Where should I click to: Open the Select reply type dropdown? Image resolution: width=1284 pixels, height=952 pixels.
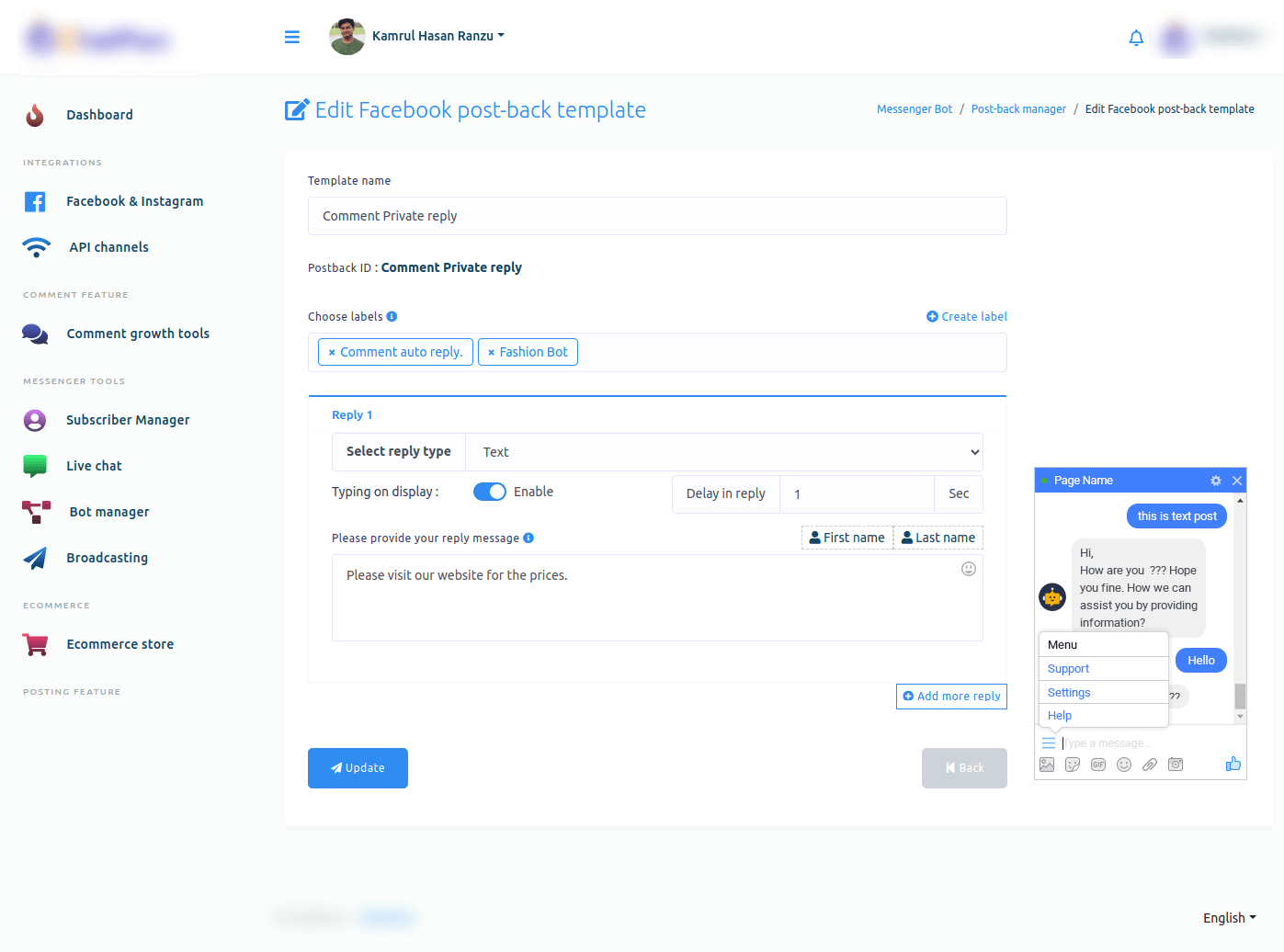[x=723, y=452]
